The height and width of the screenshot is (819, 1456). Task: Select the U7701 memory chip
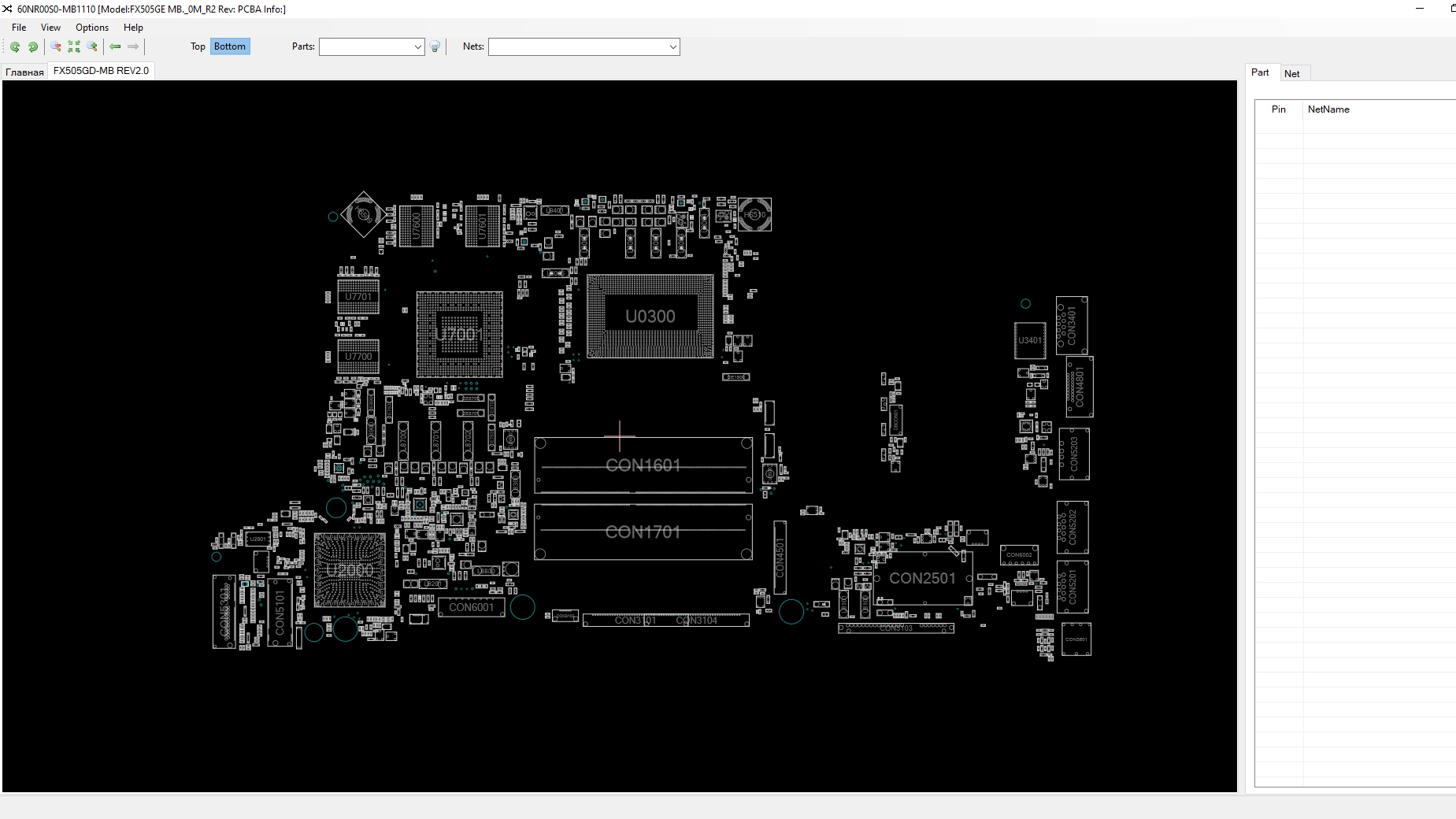click(x=358, y=297)
